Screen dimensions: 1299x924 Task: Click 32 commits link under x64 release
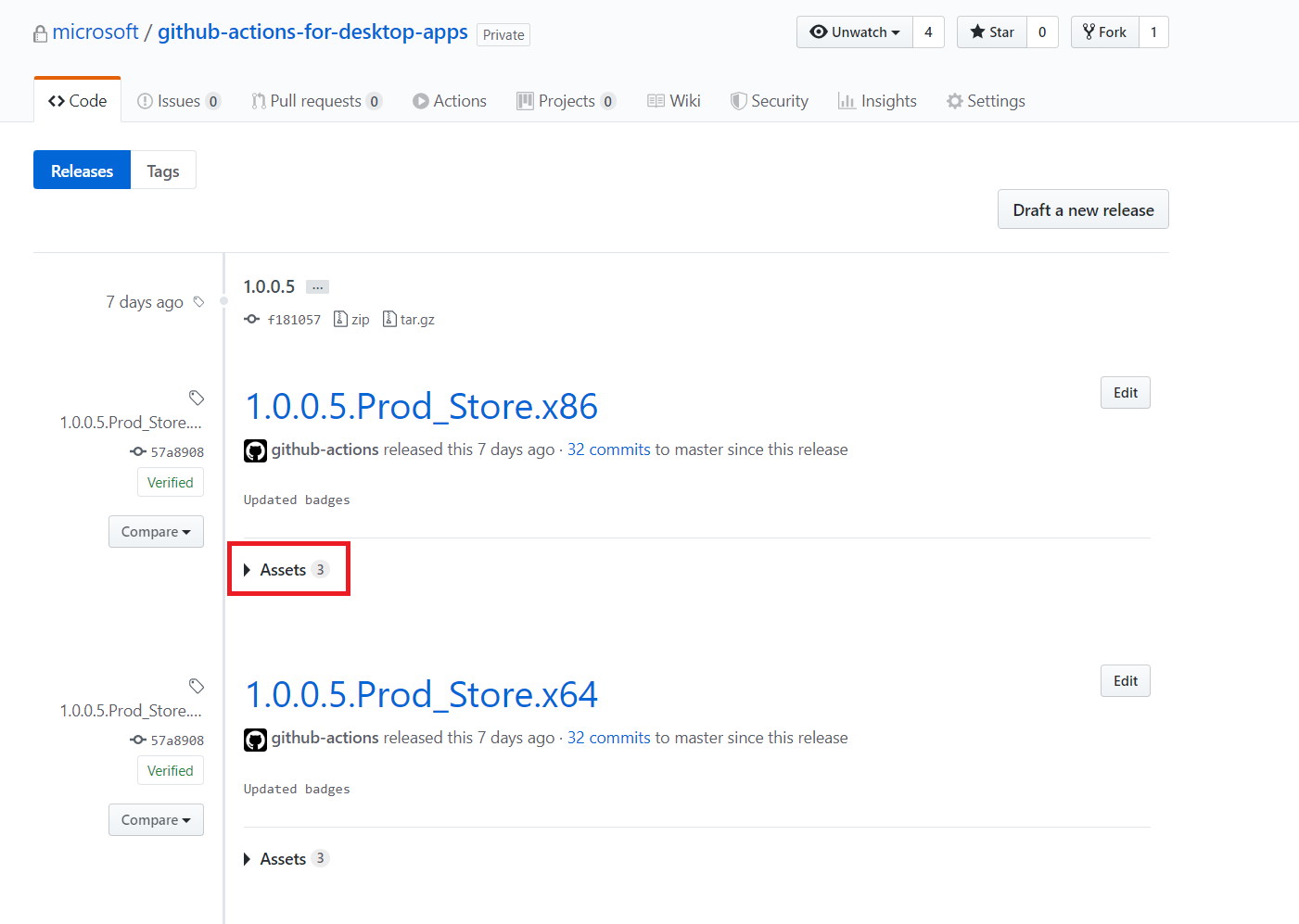pyautogui.click(x=609, y=738)
